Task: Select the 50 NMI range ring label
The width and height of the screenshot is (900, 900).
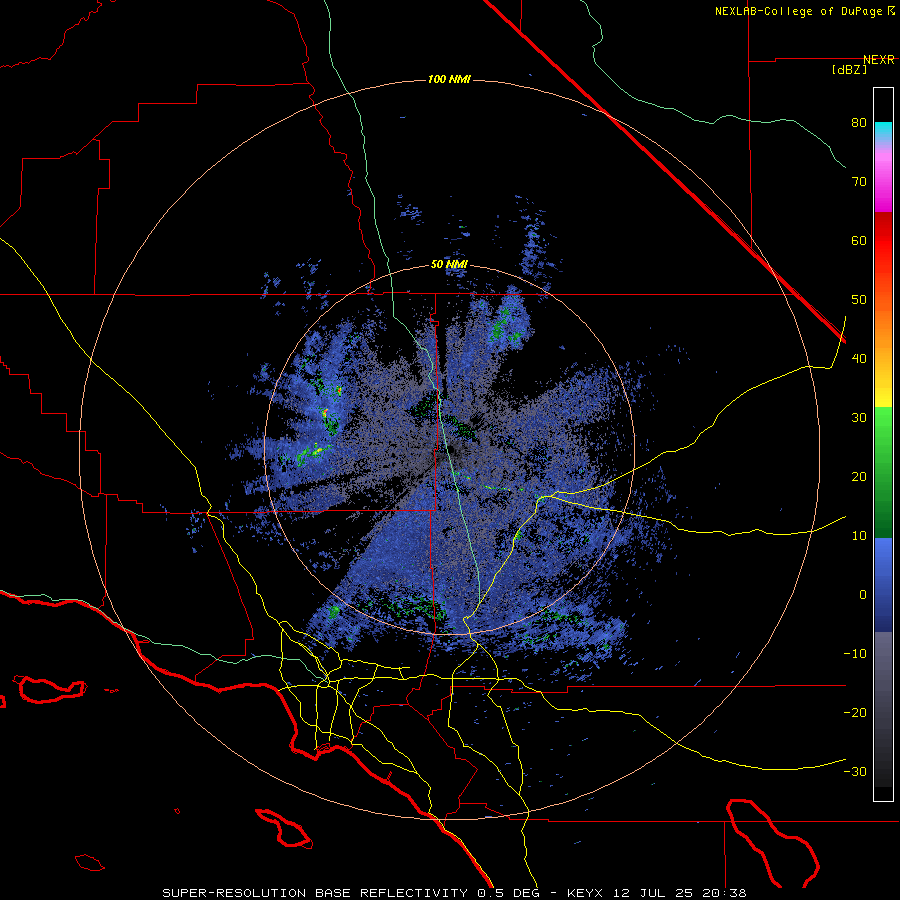Action: point(449,265)
